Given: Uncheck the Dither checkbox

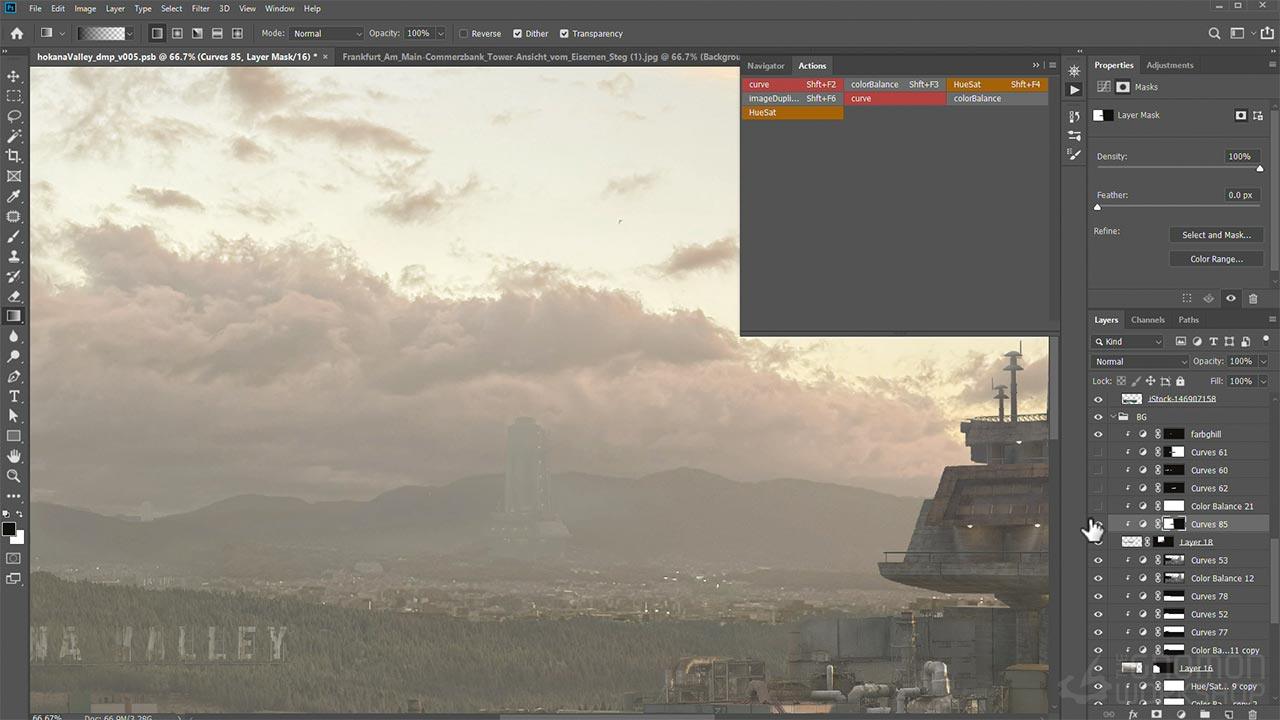Looking at the screenshot, I should (x=517, y=34).
